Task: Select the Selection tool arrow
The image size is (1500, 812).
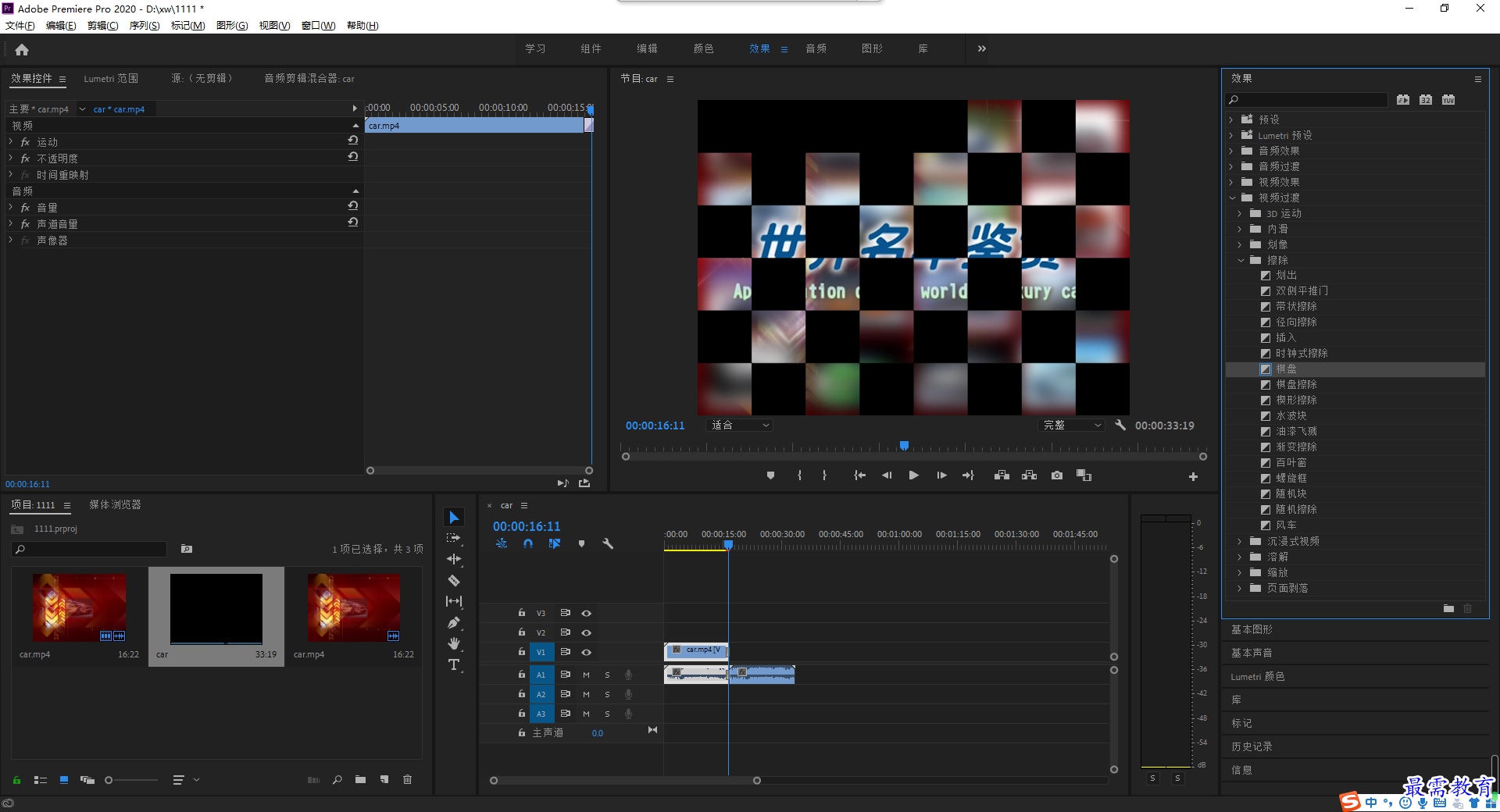Action: (454, 517)
